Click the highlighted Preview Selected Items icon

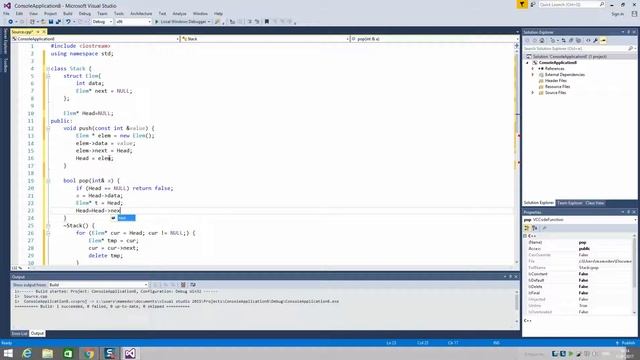click(x=603, y=40)
